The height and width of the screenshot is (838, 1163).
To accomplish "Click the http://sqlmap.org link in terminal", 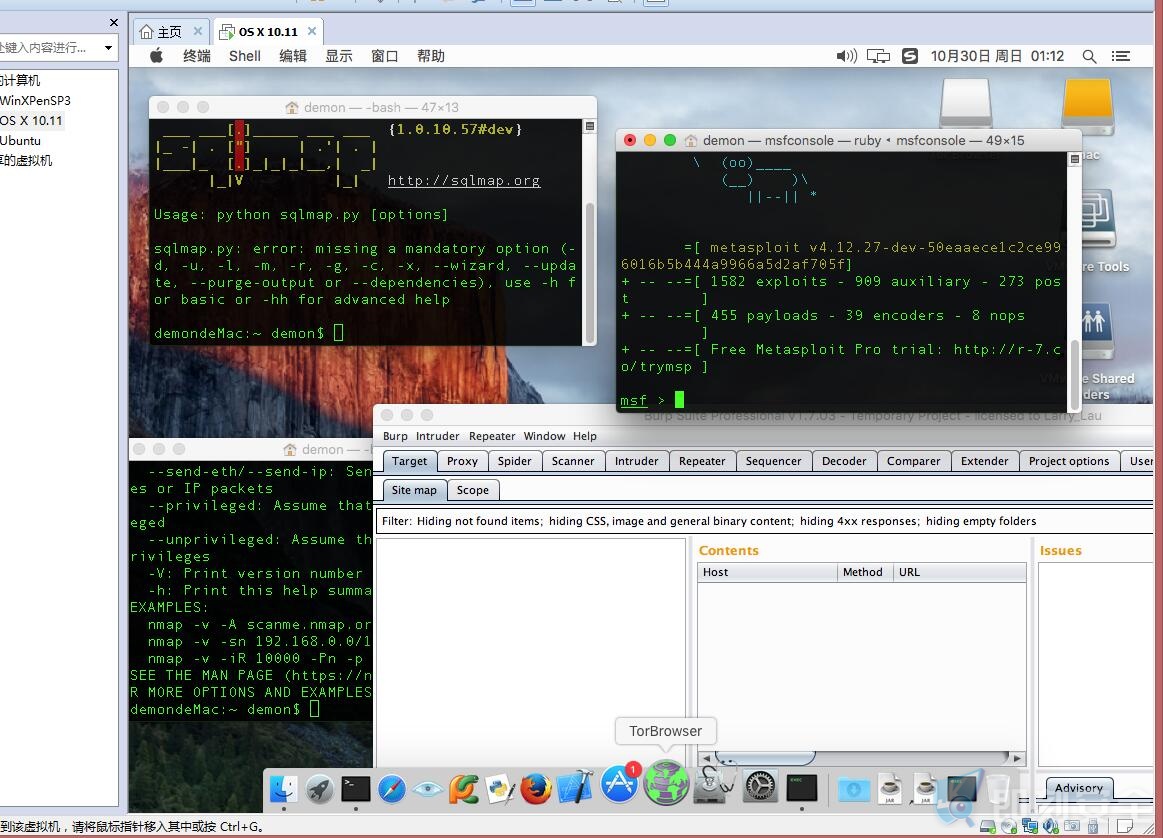I will (464, 180).
